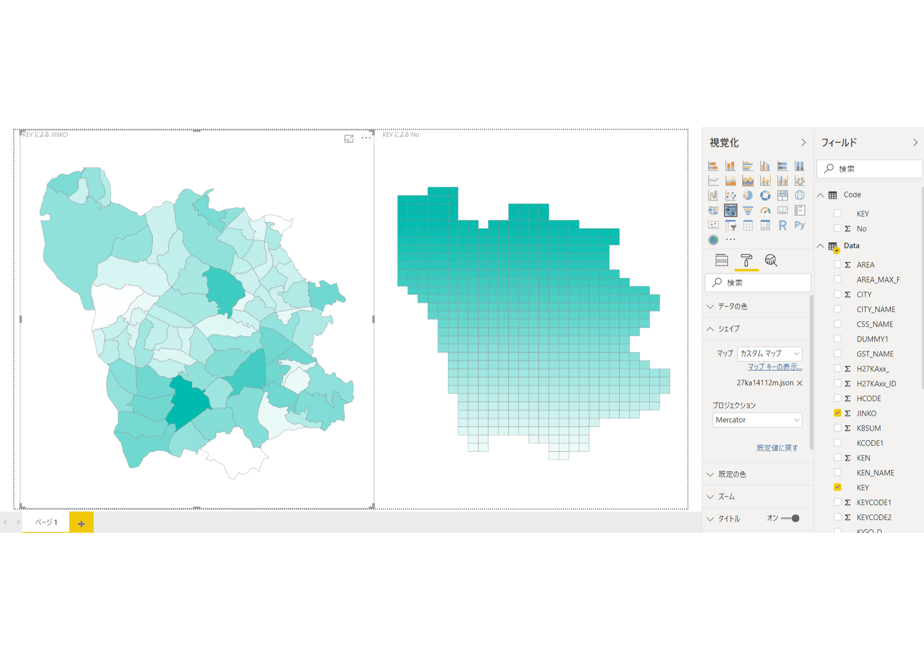924x660 pixels.
Task: Click the マップ キーの表示 link
Action: point(775,367)
